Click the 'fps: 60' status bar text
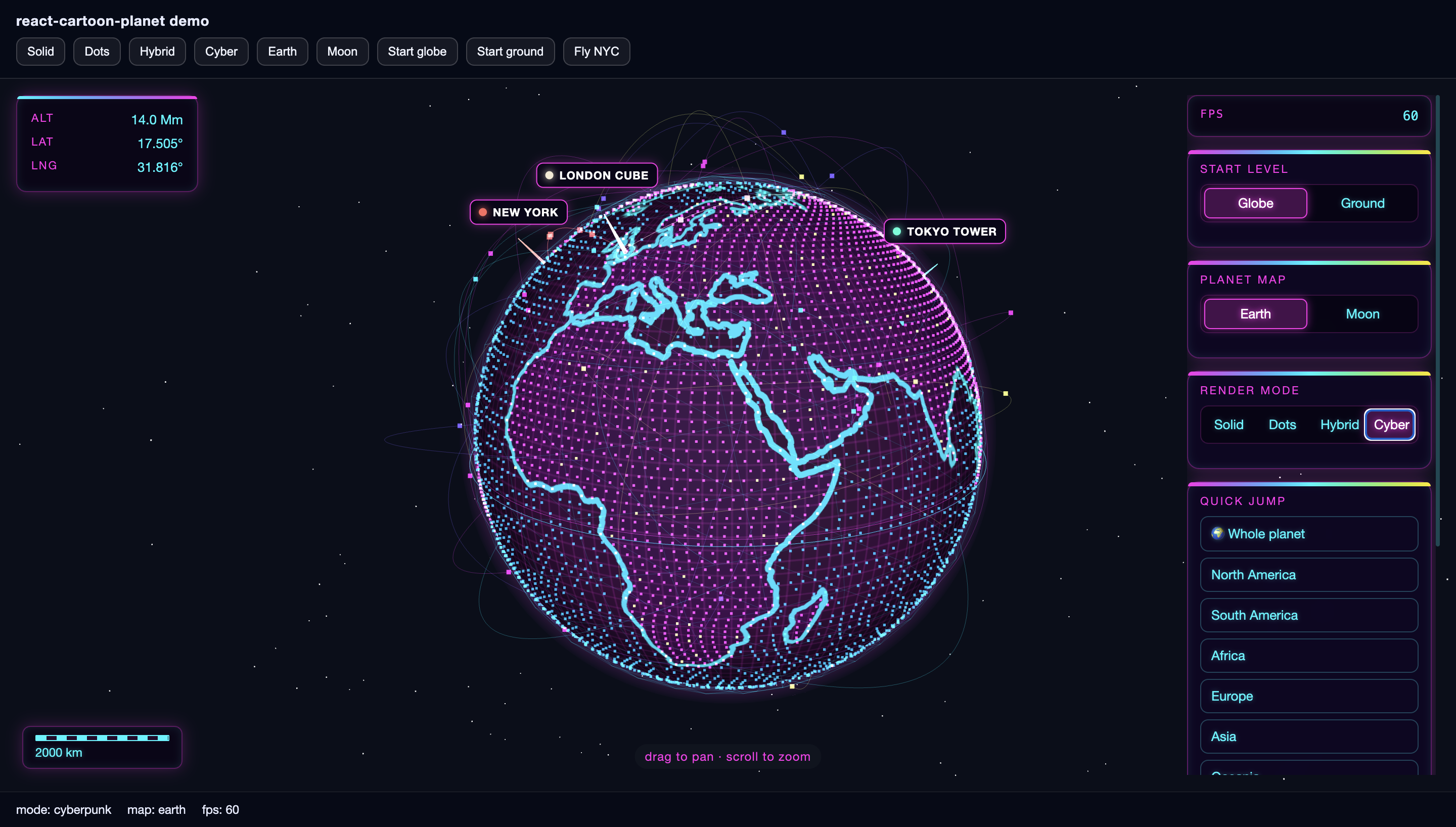The height and width of the screenshot is (827, 1456). 220,810
